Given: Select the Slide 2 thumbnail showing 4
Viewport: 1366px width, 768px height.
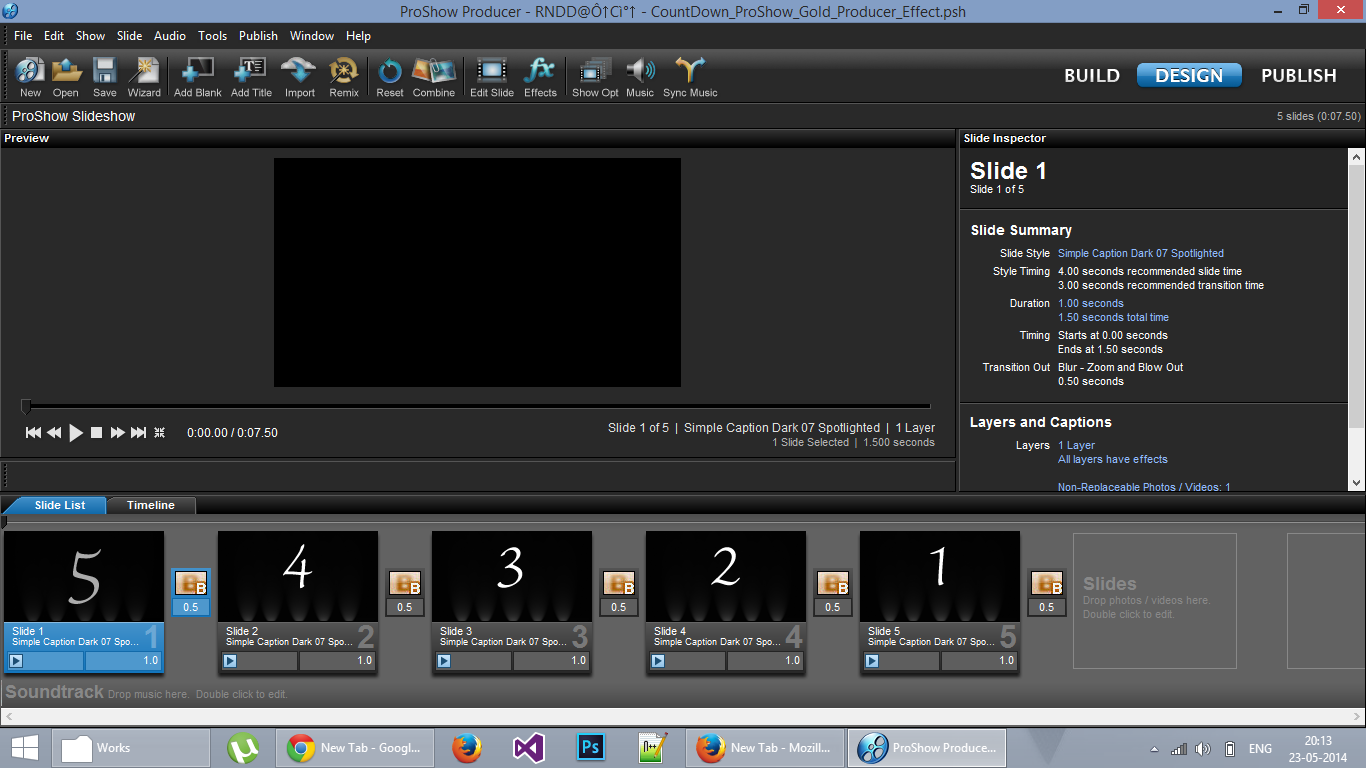Looking at the screenshot, I should (298, 576).
